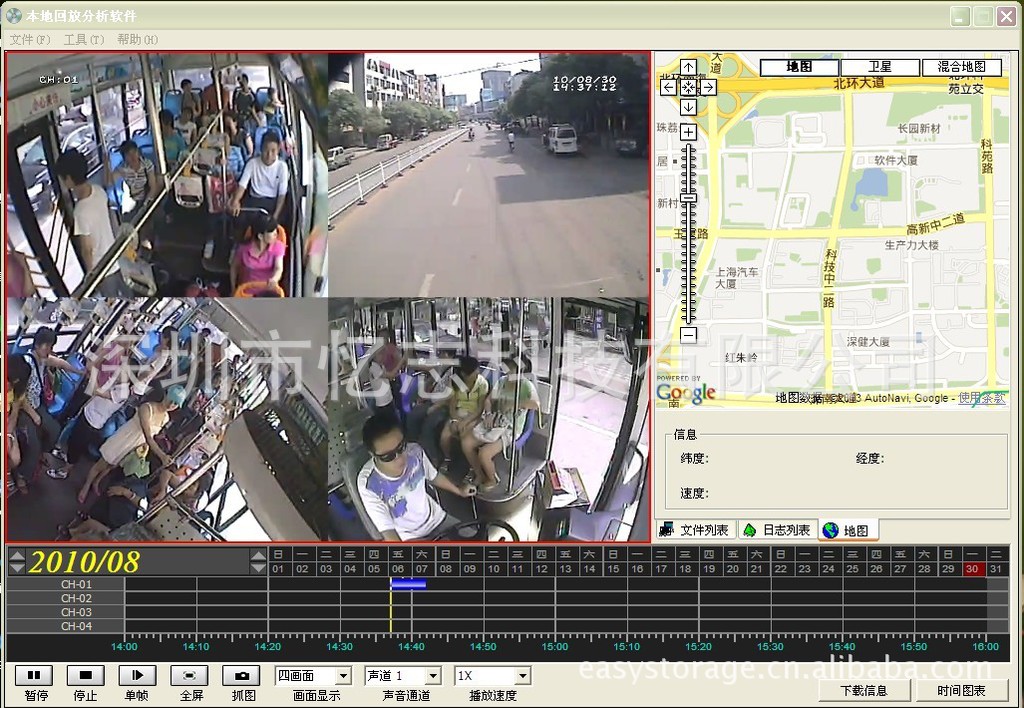
Task: Switch to the 日志列表 tab
Action: tap(778, 530)
